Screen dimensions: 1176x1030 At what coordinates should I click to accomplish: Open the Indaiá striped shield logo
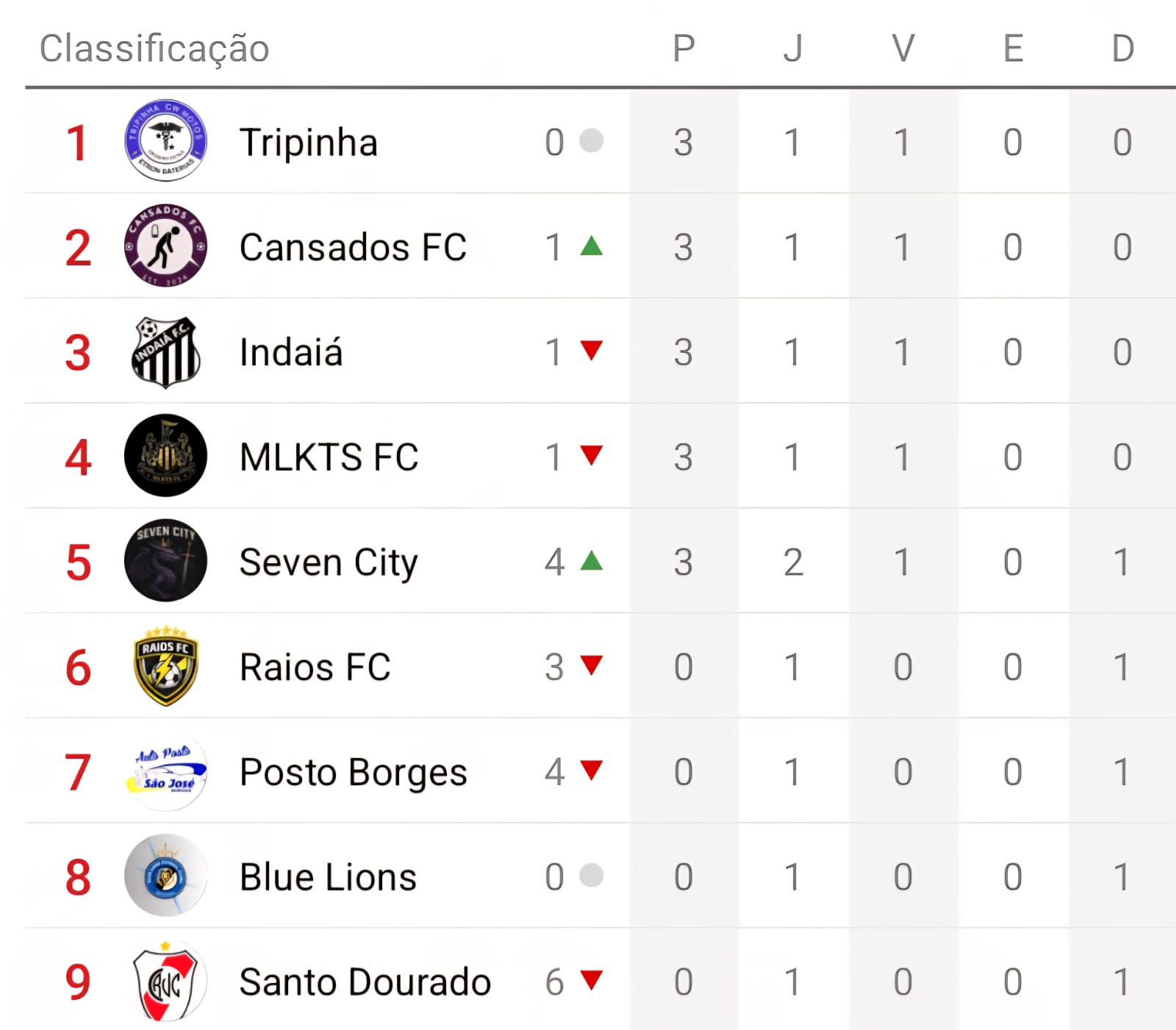coord(165,351)
